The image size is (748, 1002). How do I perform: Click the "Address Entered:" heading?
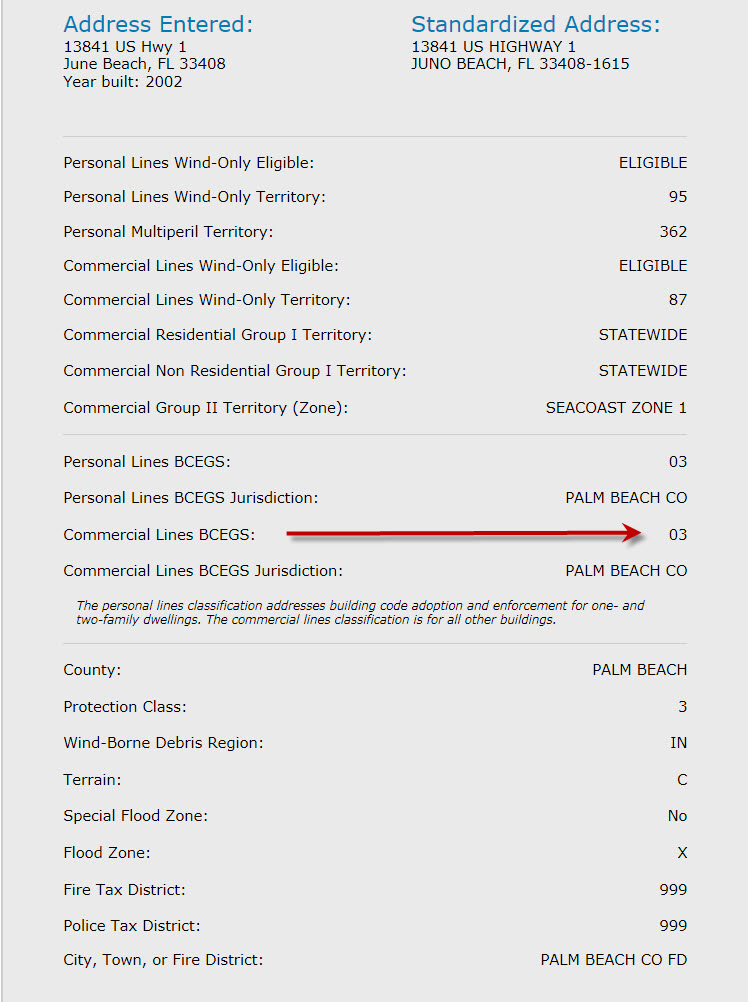pyautogui.click(x=158, y=24)
